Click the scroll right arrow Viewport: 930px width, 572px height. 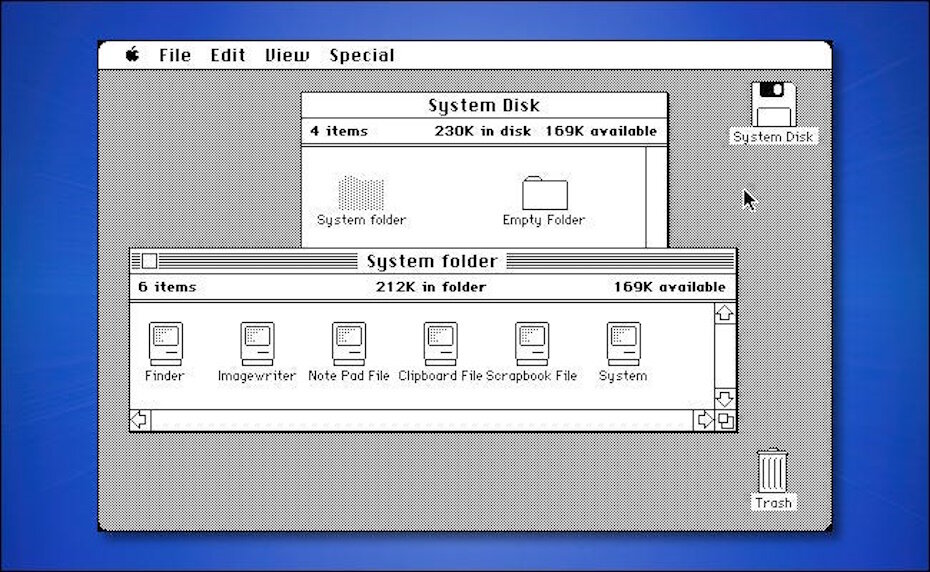tap(704, 420)
